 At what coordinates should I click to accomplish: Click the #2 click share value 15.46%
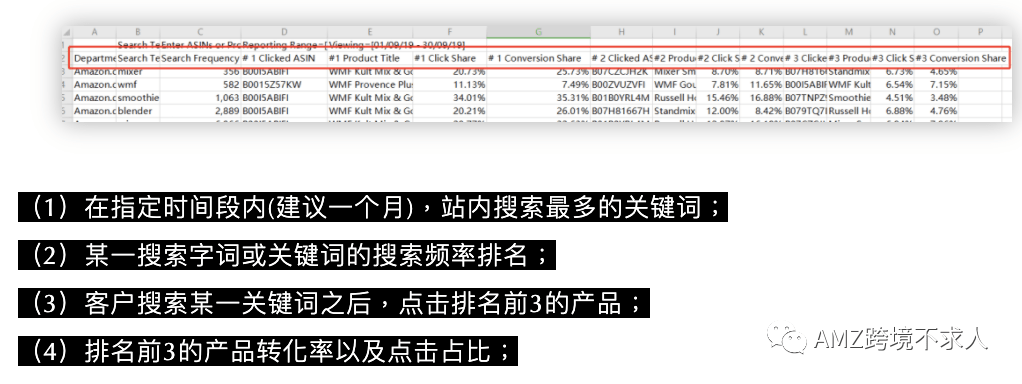pyautogui.click(x=718, y=97)
